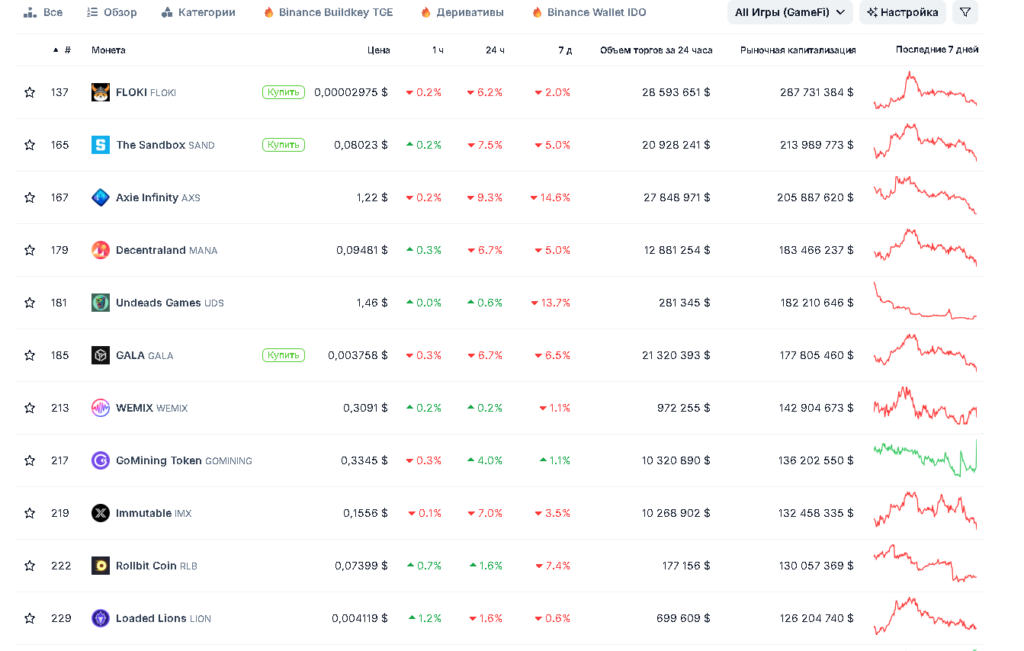Click the Immutable X logo icon
Screen dimensions: 1024x651
pyautogui.click(x=100, y=513)
